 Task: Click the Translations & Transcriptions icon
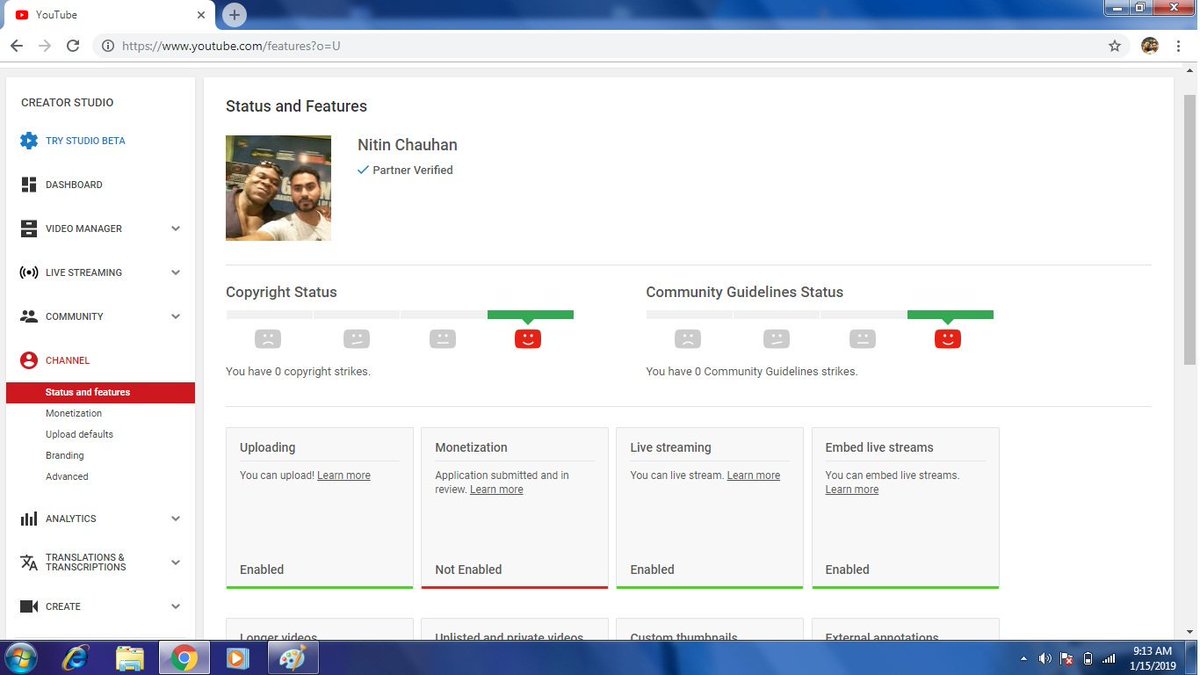pos(29,563)
